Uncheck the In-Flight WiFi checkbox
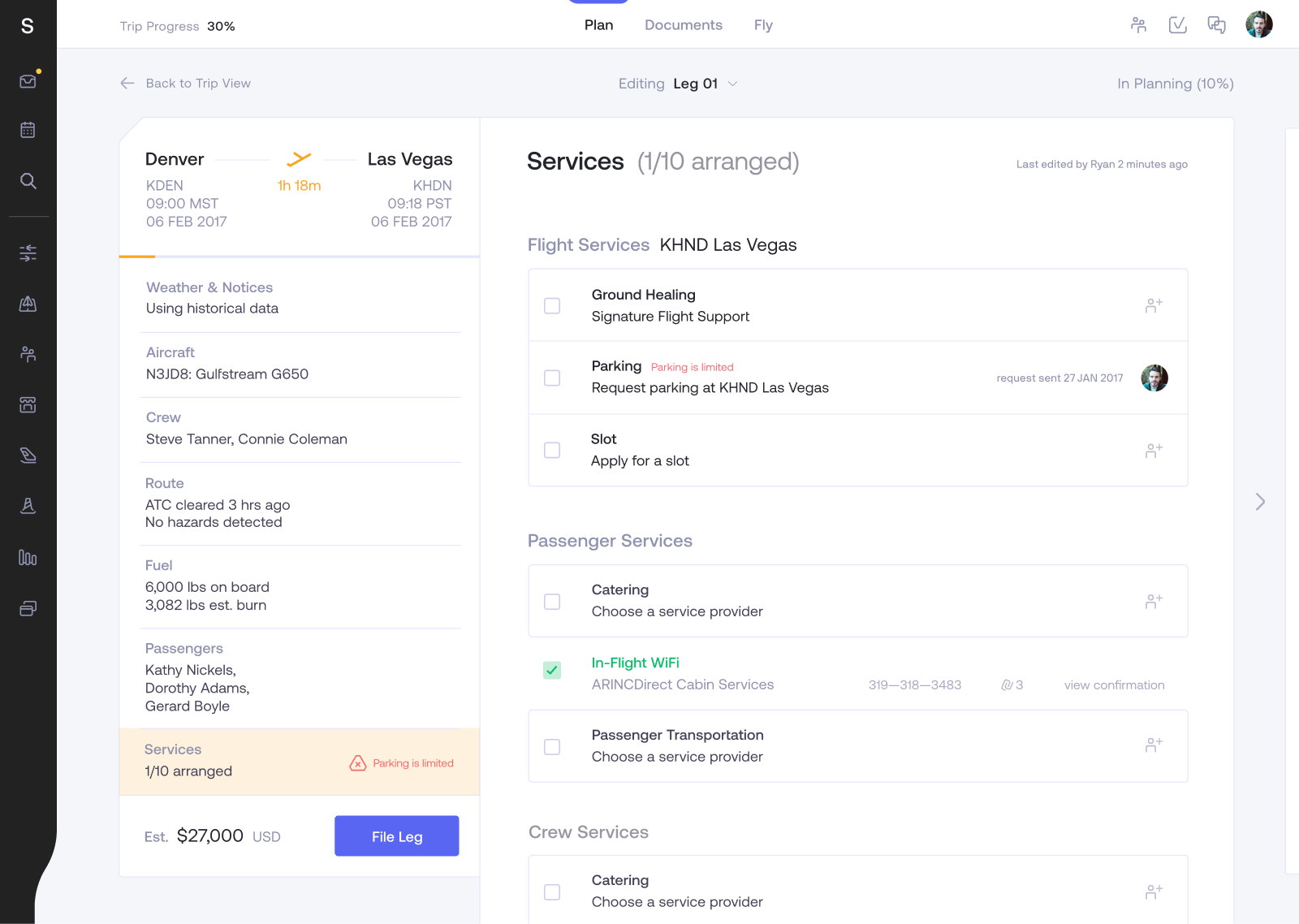The image size is (1299, 924). tap(552, 670)
